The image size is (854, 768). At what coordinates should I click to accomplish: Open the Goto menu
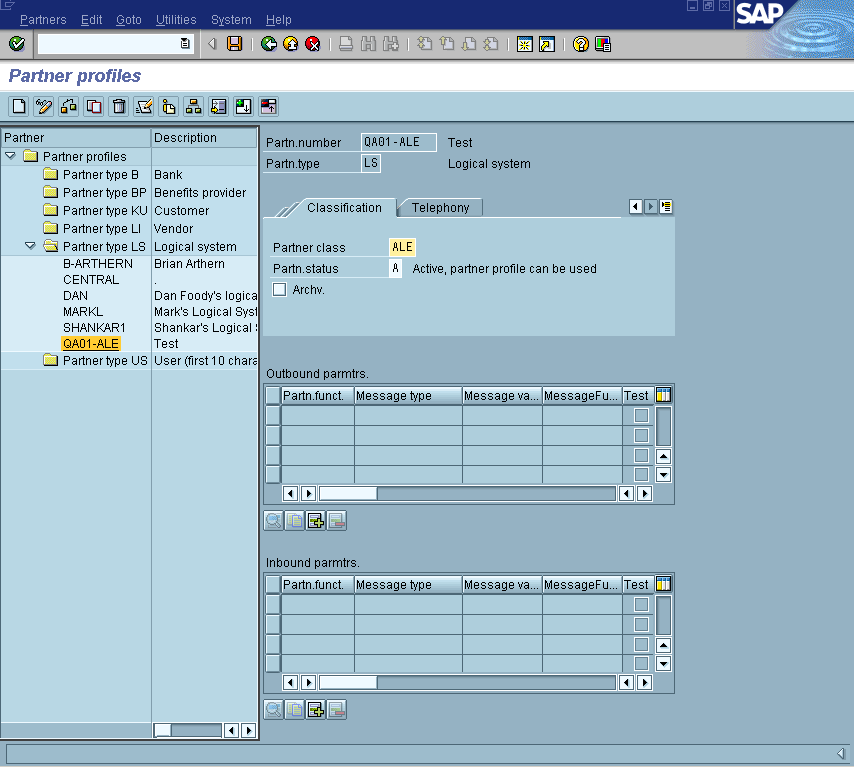point(129,20)
